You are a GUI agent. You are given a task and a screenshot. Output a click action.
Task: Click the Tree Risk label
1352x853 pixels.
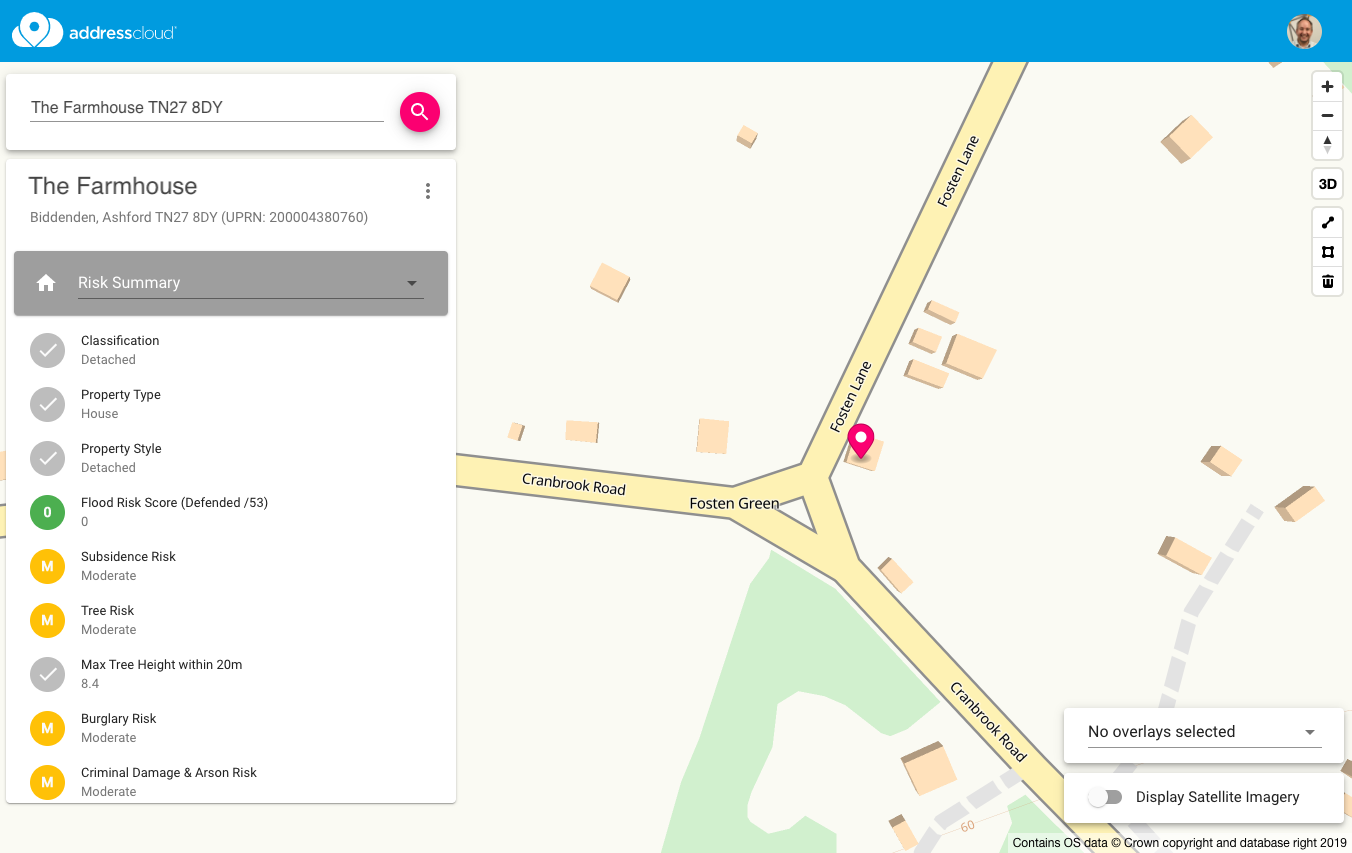point(107,611)
